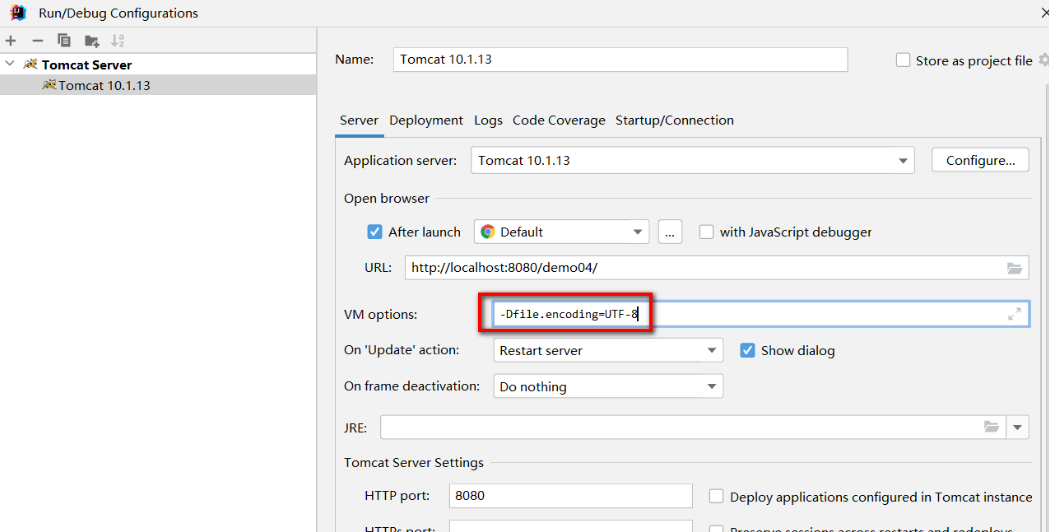This screenshot has width=1049, height=532.
Task: Click the IntelliJ IDEA icon in title bar
Action: pos(19,13)
